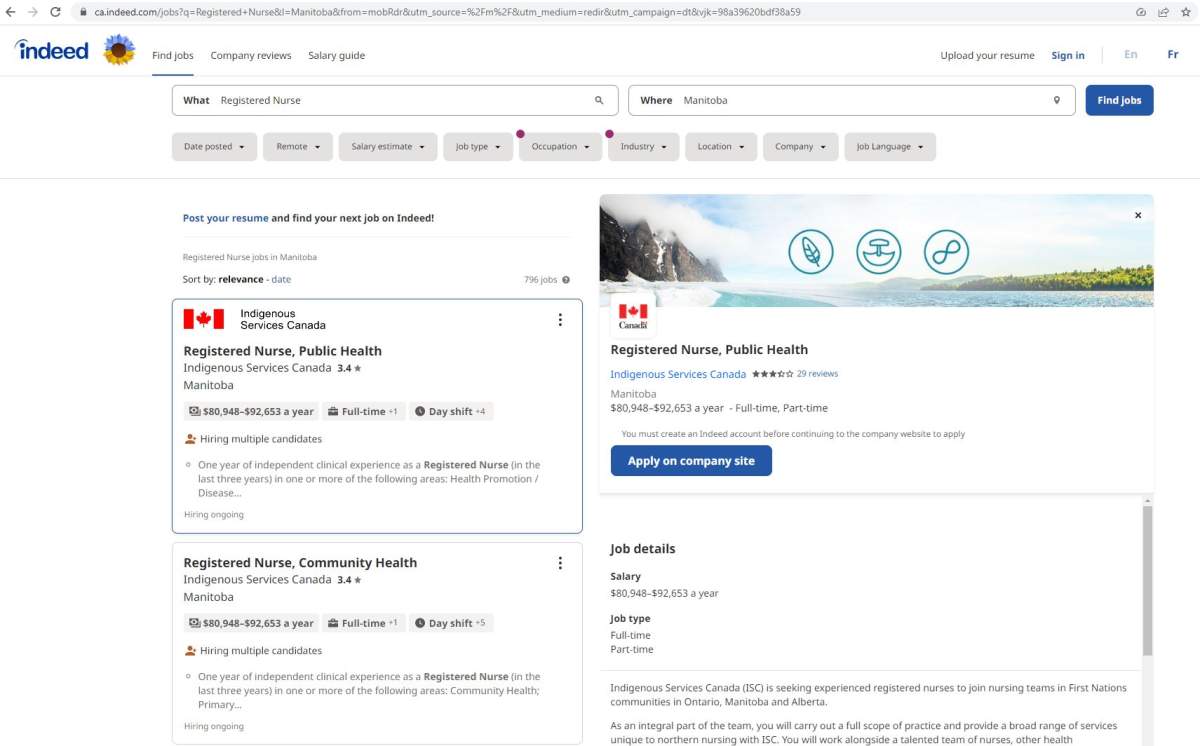Image resolution: width=1200 pixels, height=746 pixels.
Task: Close the job details panel with X
Action: coord(1138,215)
